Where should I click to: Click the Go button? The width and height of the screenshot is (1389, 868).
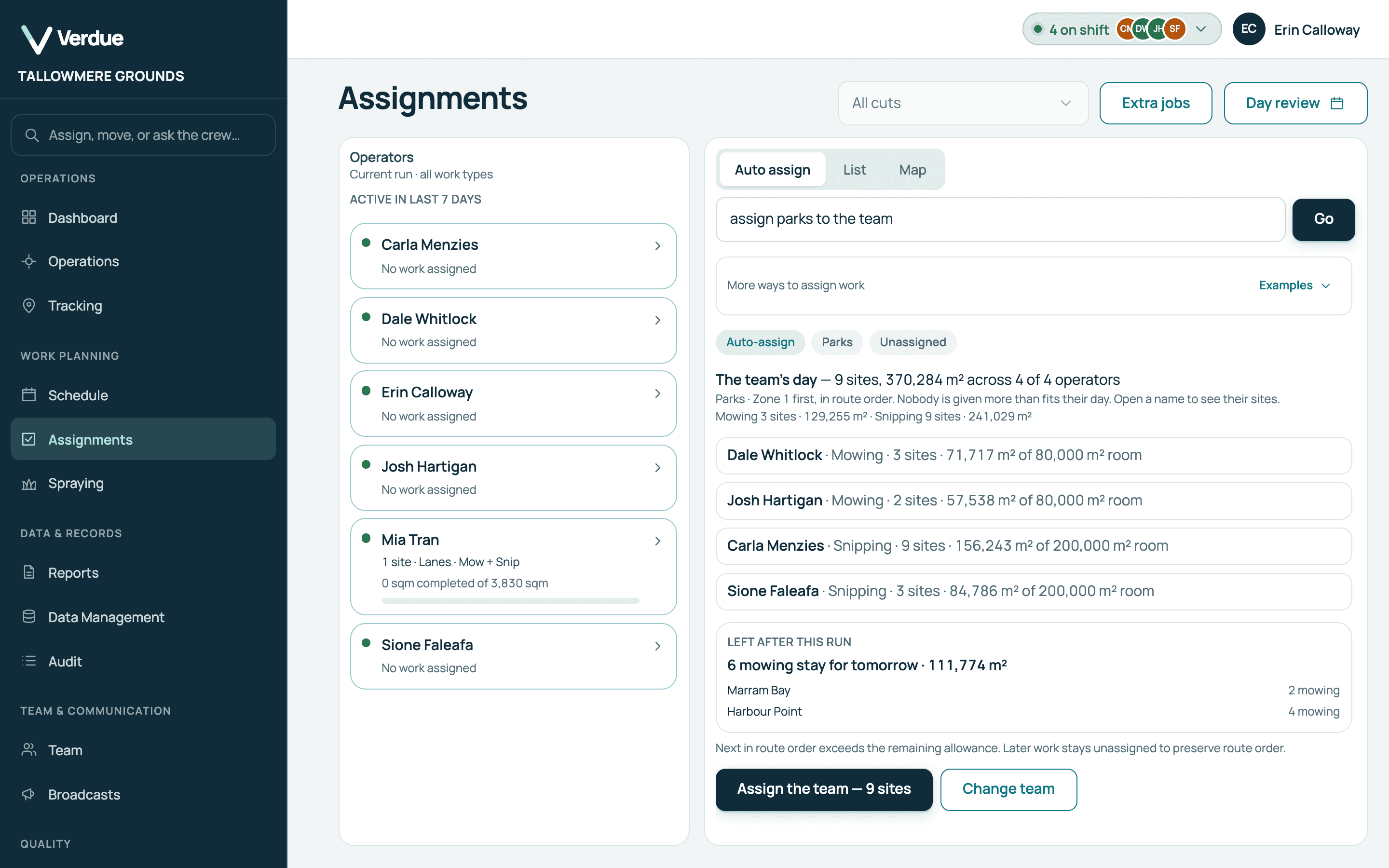[x=1323, y=219]
